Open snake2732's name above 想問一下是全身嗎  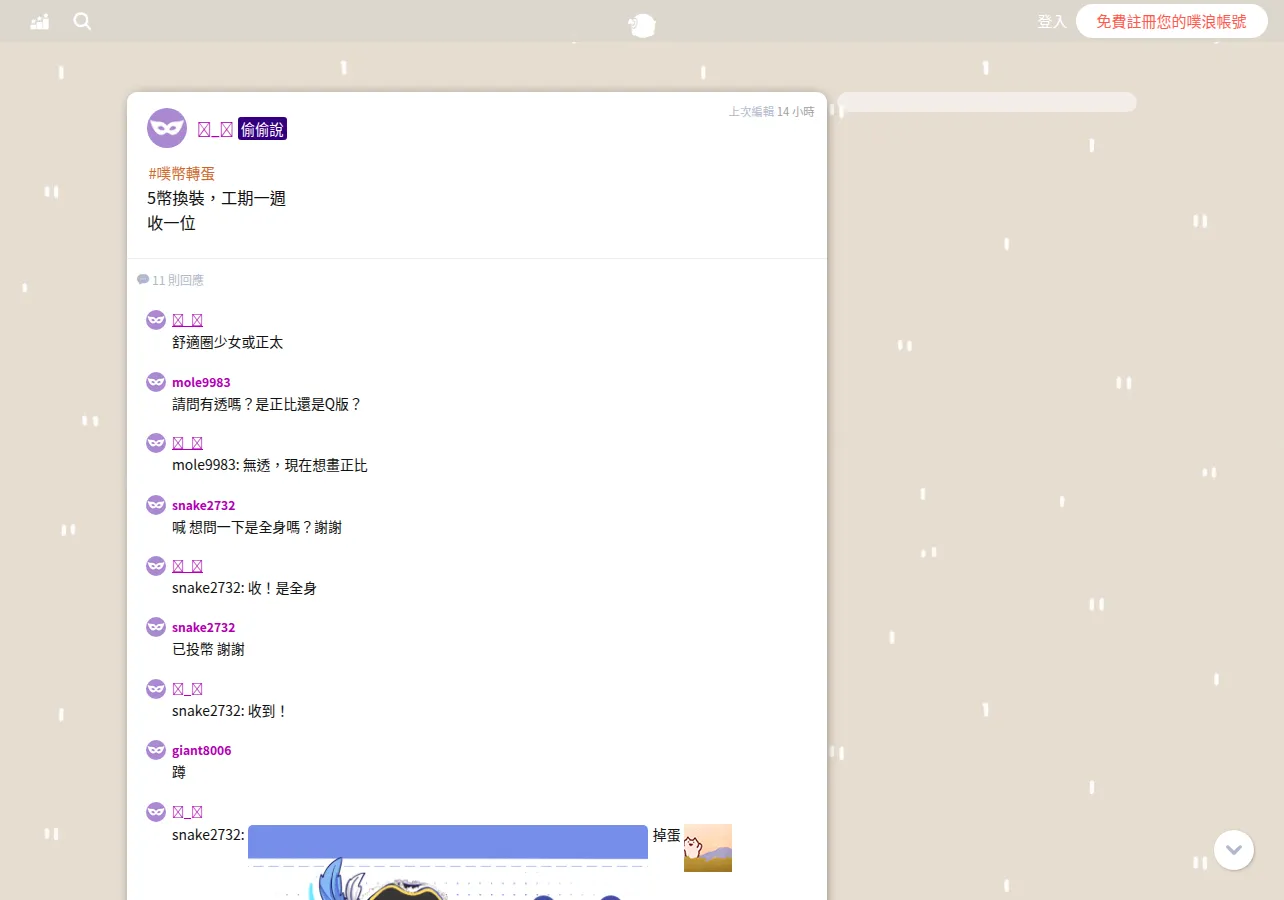pos(203,505)
